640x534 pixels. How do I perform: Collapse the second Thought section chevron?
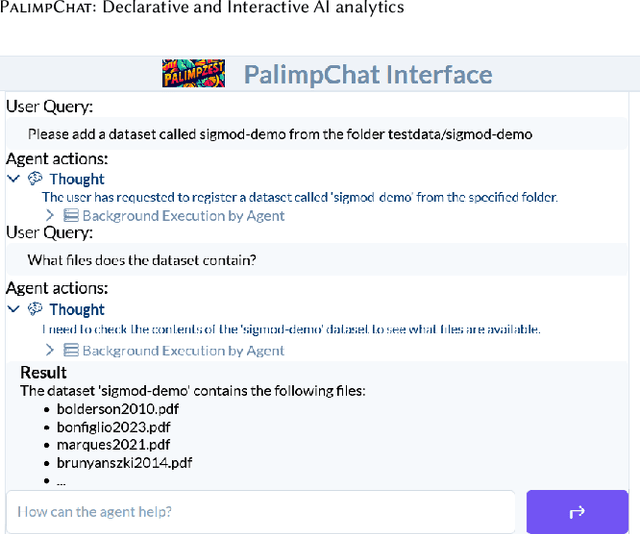pos(13,309)
